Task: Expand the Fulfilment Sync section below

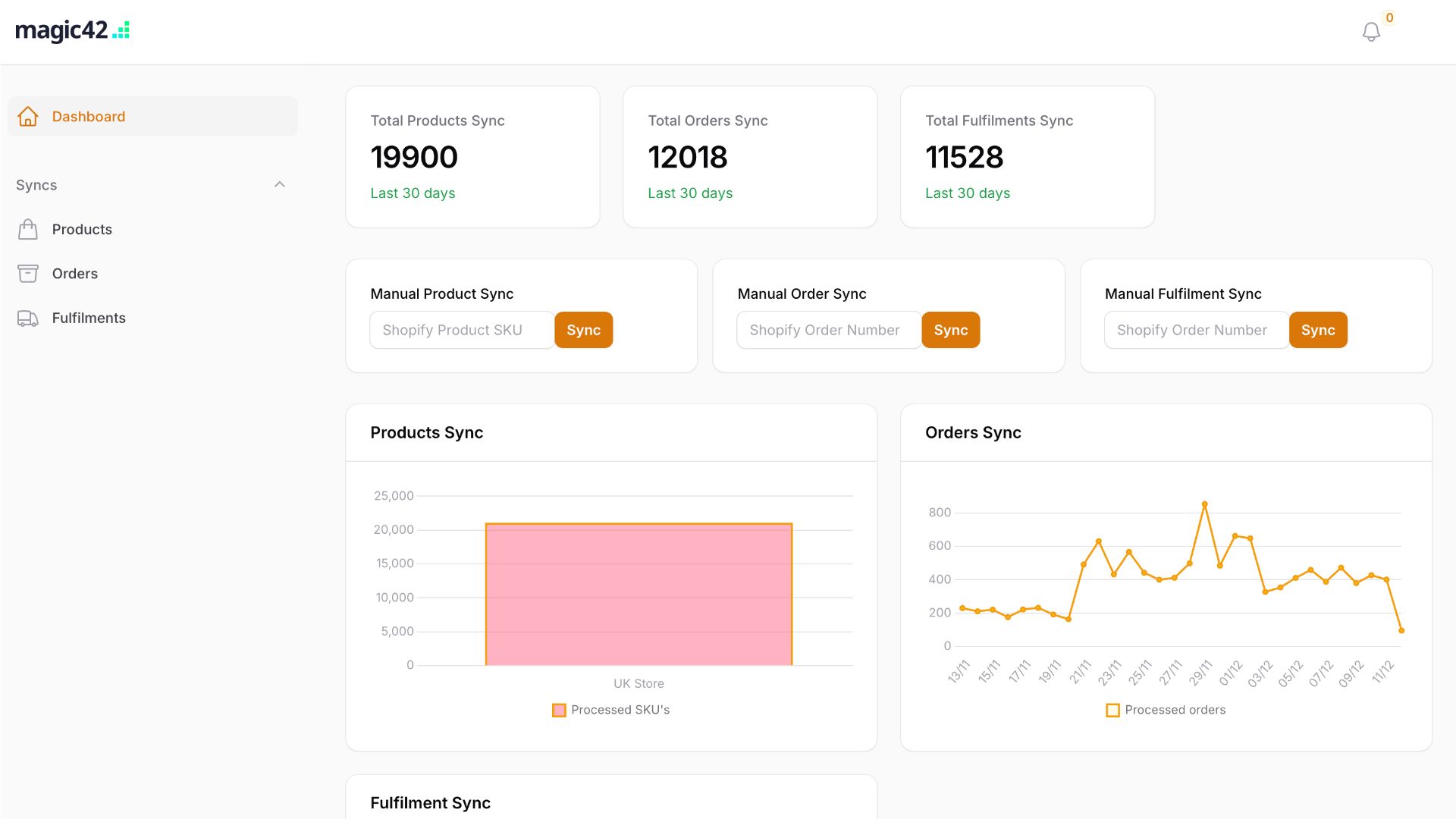Action: pos(430,802)
